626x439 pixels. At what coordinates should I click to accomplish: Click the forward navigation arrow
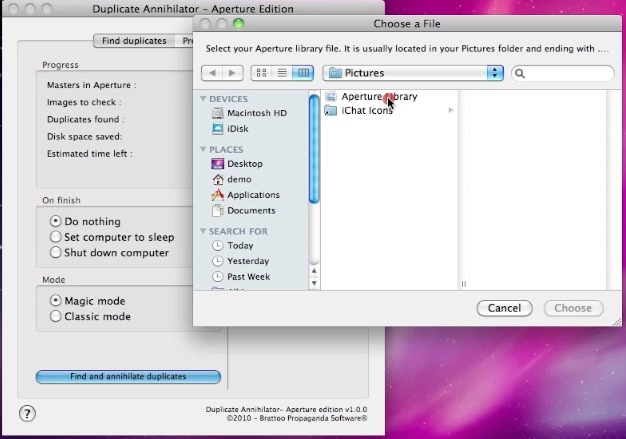tap(232, 73)
